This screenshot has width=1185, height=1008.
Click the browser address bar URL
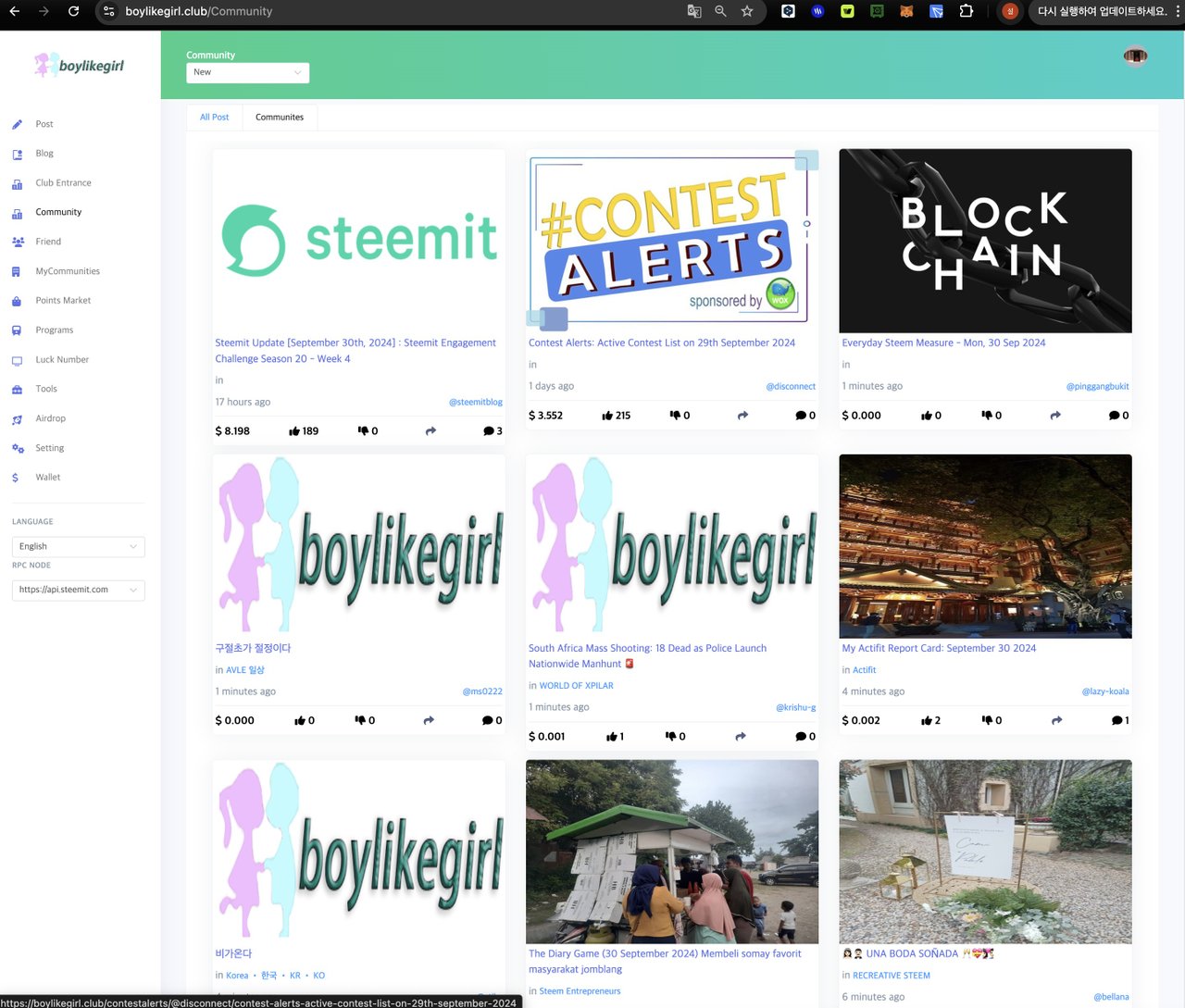(199, 11)
